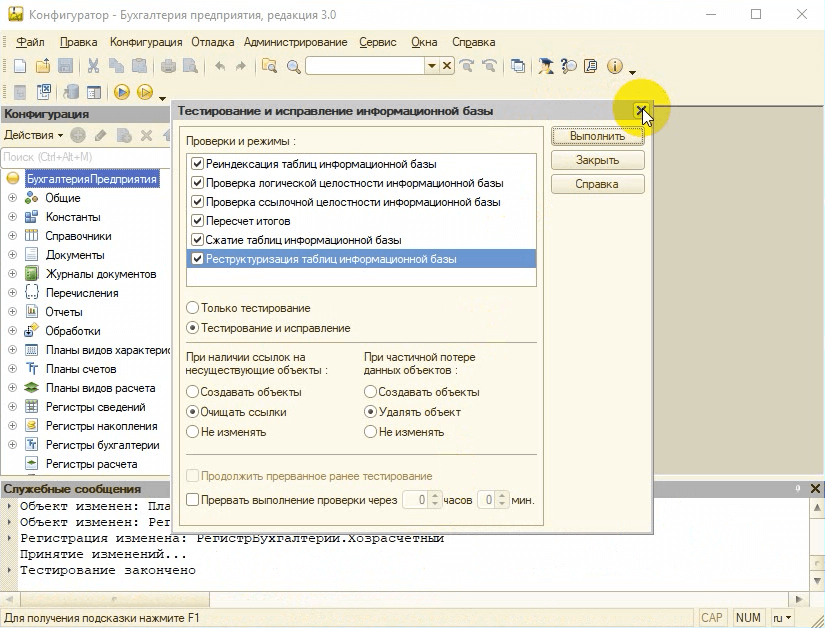The width and height of the screenshot is (825, 628).
Task: Select Регистры бухгалтерии tree item
Action: [103, 445]
